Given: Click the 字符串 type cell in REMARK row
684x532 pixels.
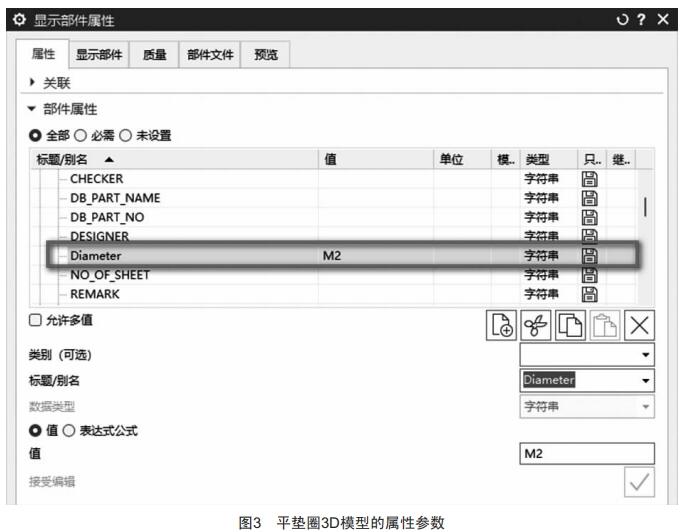Looking at the screenshot, I should [549, 294].
